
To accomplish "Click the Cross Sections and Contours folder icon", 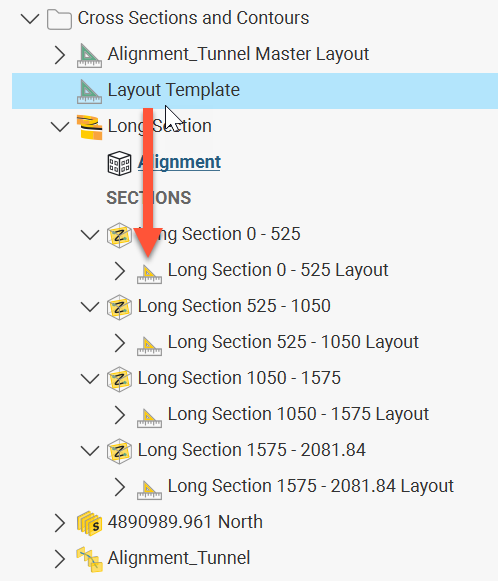I will (59, 19).
